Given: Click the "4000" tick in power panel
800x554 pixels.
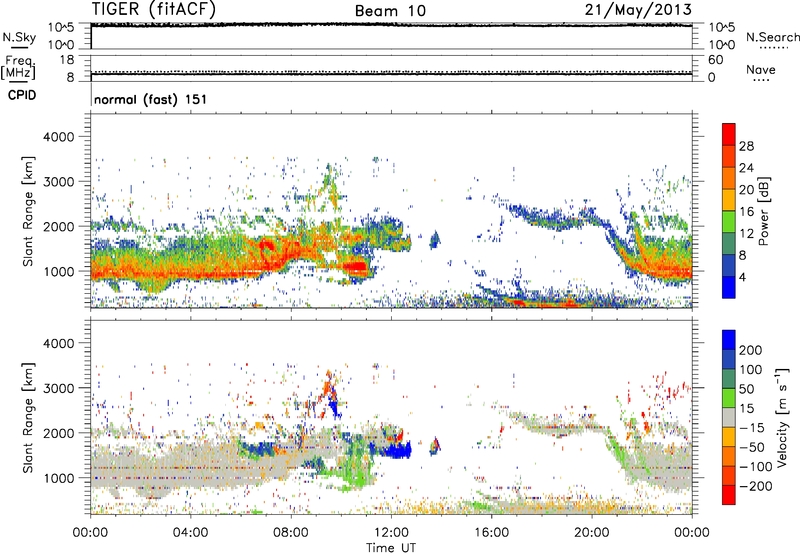Looking at the screenshot, I should (58, 137).
